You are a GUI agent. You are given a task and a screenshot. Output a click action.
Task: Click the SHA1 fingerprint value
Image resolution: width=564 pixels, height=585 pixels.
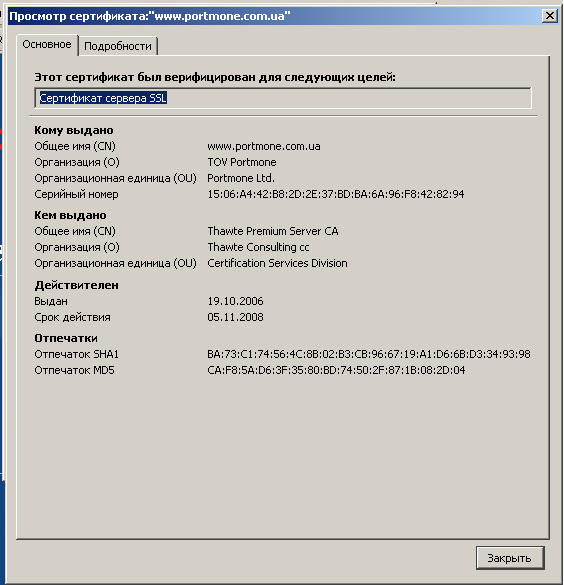pos(369,354)
